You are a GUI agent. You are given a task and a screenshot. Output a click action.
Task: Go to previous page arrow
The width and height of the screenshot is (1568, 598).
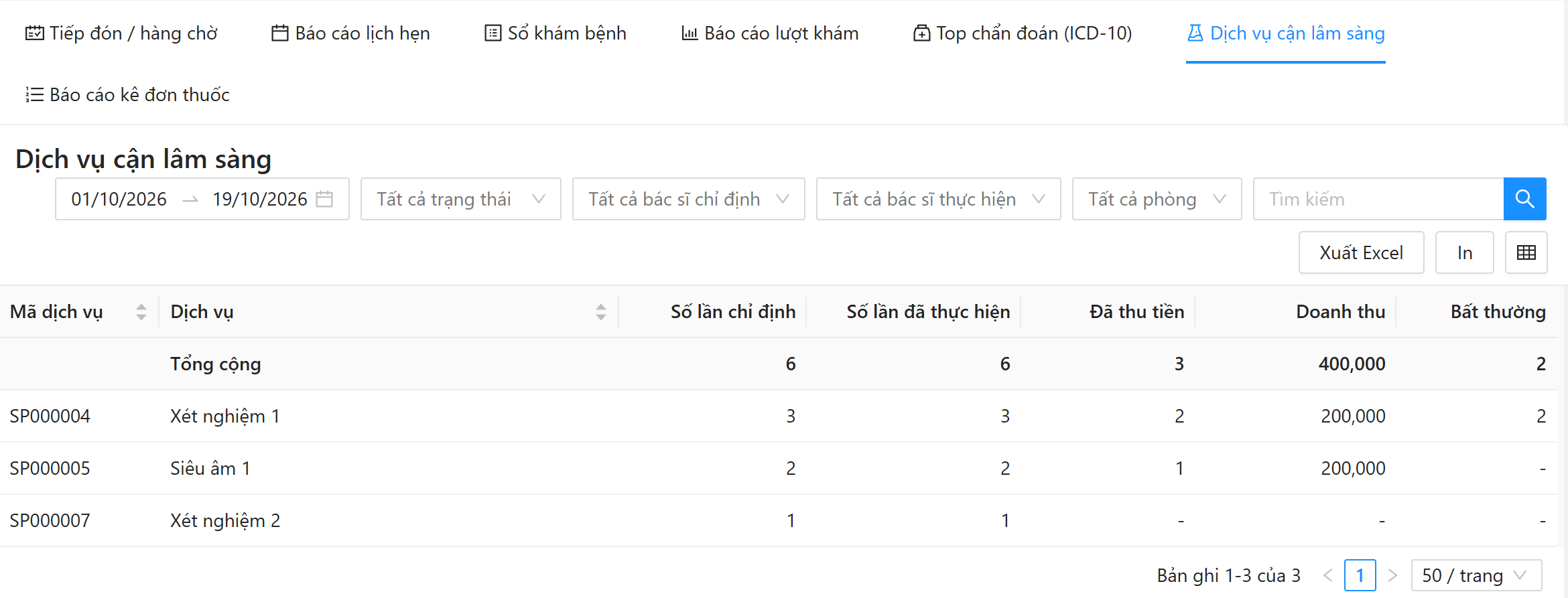(x=1328, y=575)
